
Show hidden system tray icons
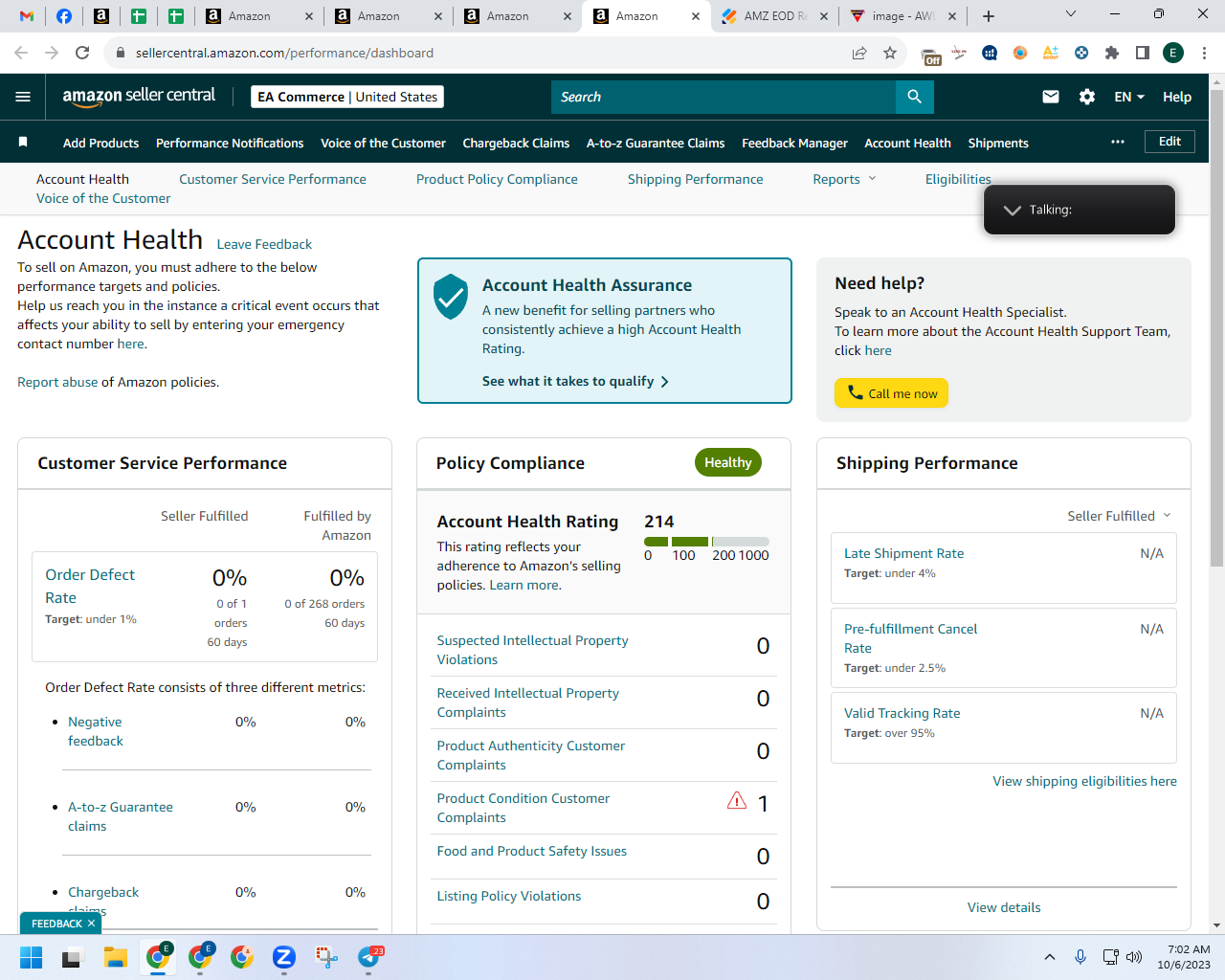1050,957
